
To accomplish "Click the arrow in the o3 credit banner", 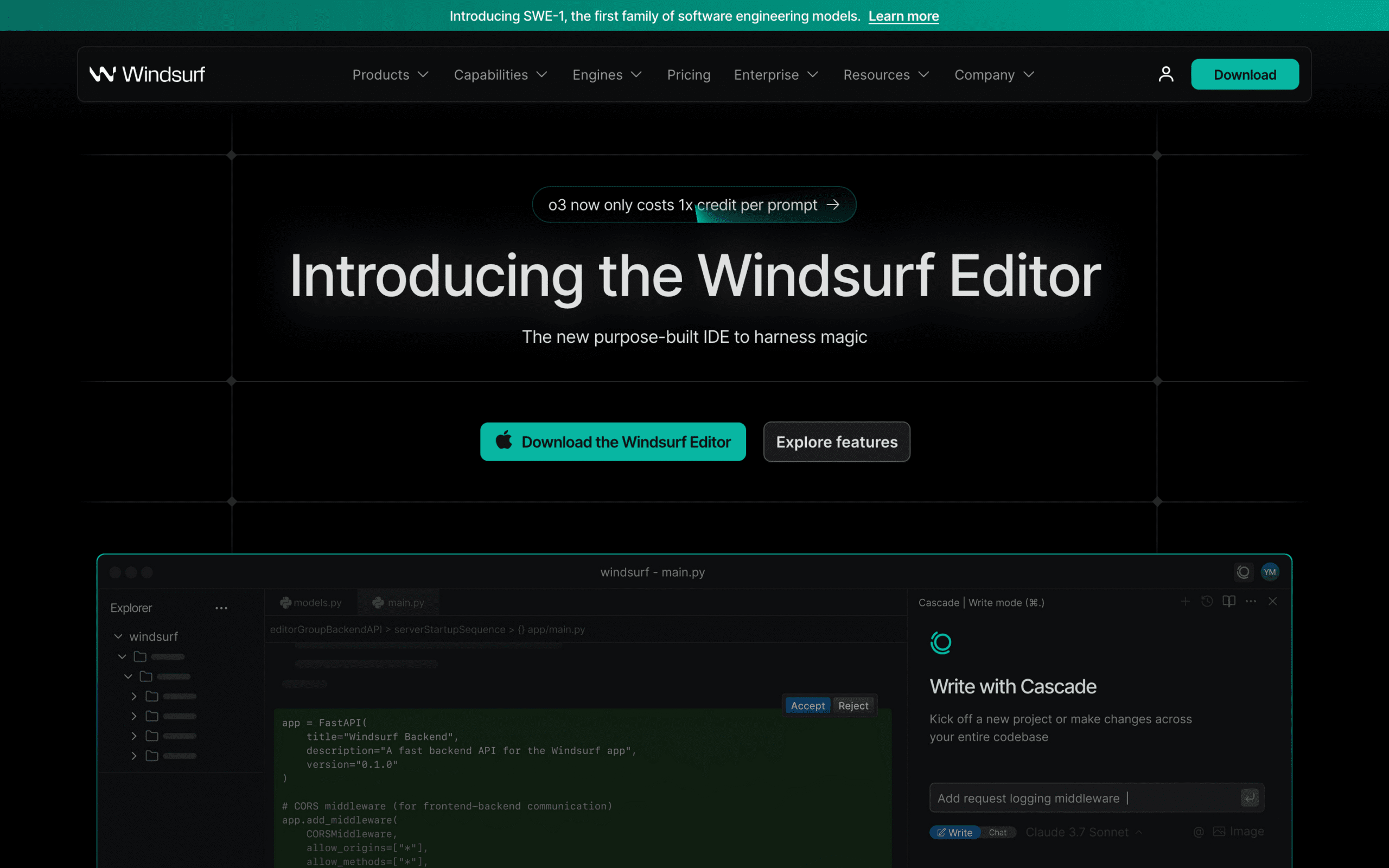I will click(x=833, y=205).
